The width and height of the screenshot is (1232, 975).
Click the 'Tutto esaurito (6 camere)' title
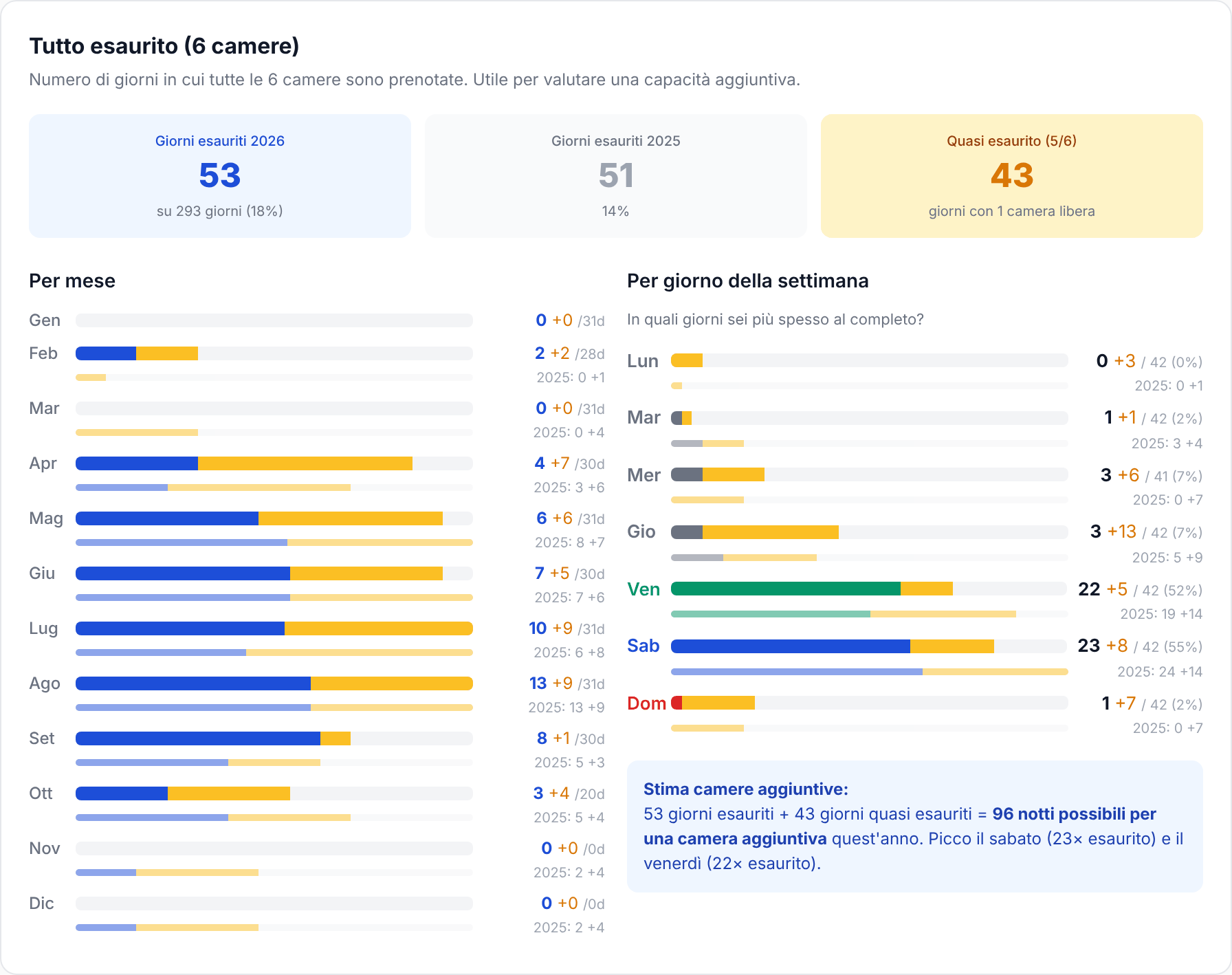pyautogui.click(x=164, y=46)
